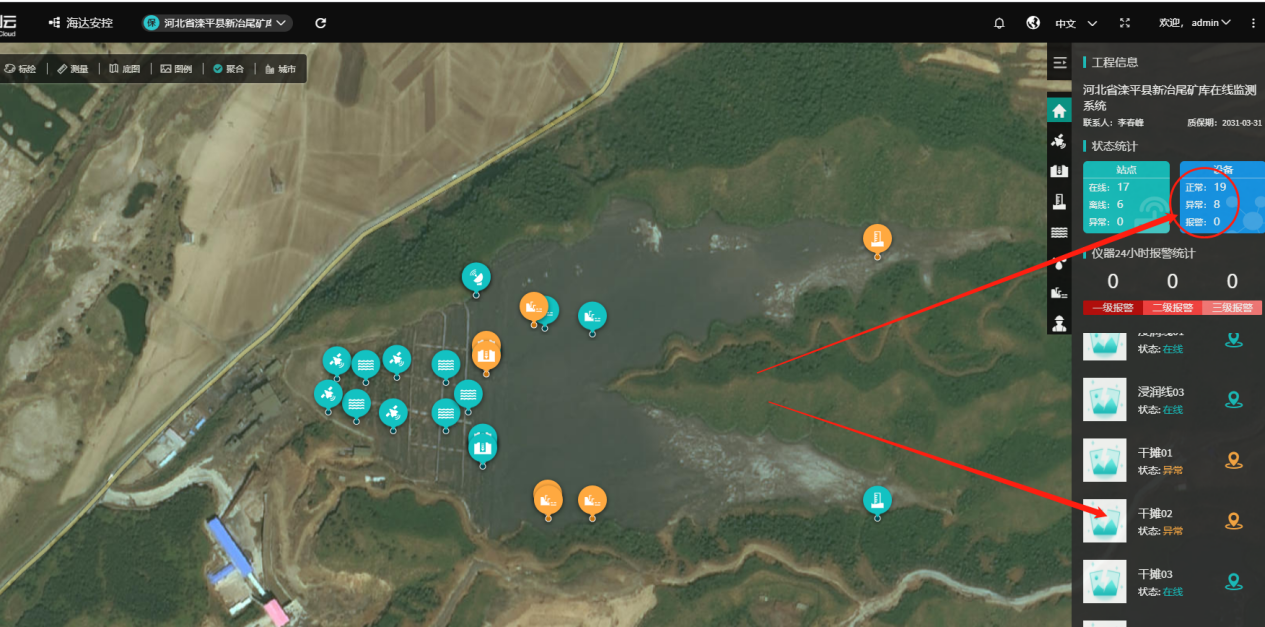Click the 一级报警 alarm button

click(1112, 308)
